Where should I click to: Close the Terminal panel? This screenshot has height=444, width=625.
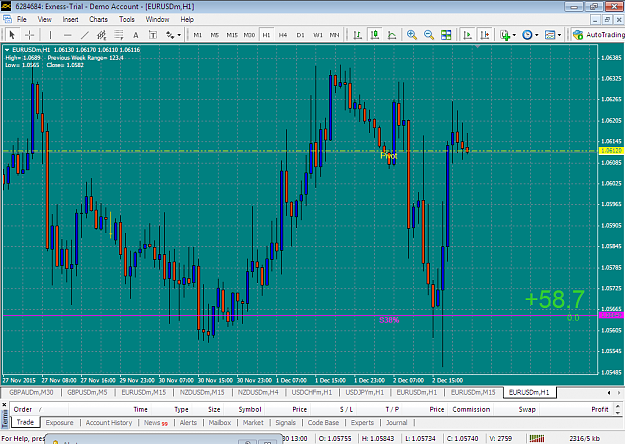4,405
